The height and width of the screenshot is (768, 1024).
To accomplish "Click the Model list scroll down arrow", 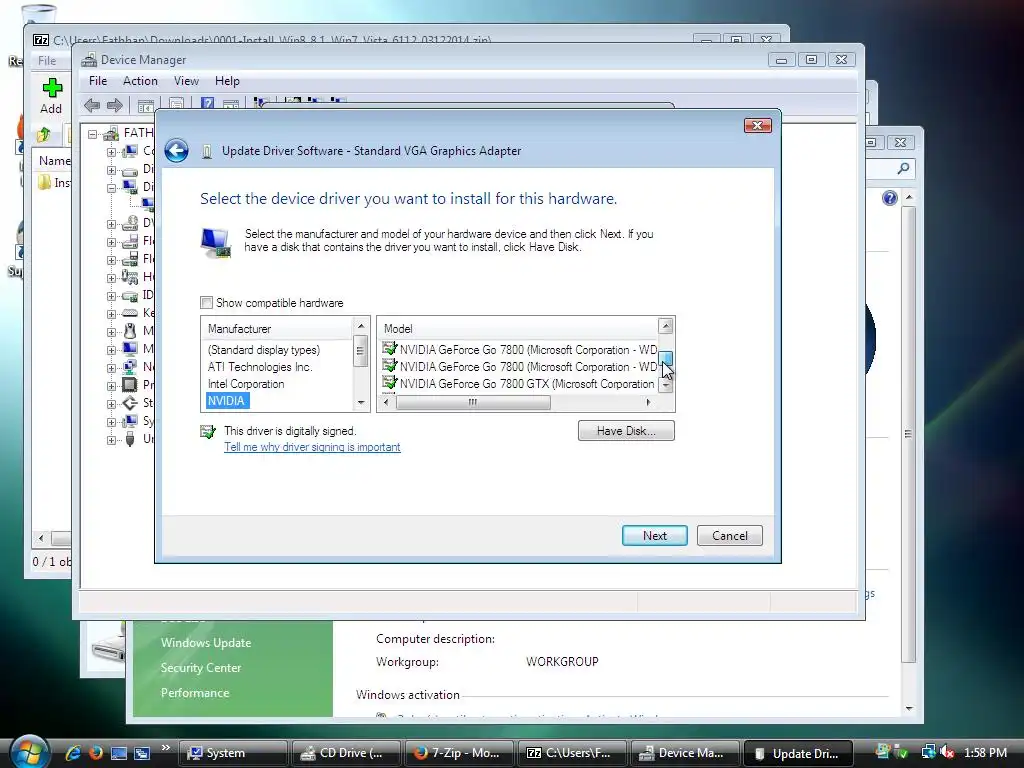I will click(x=665, y=385).
